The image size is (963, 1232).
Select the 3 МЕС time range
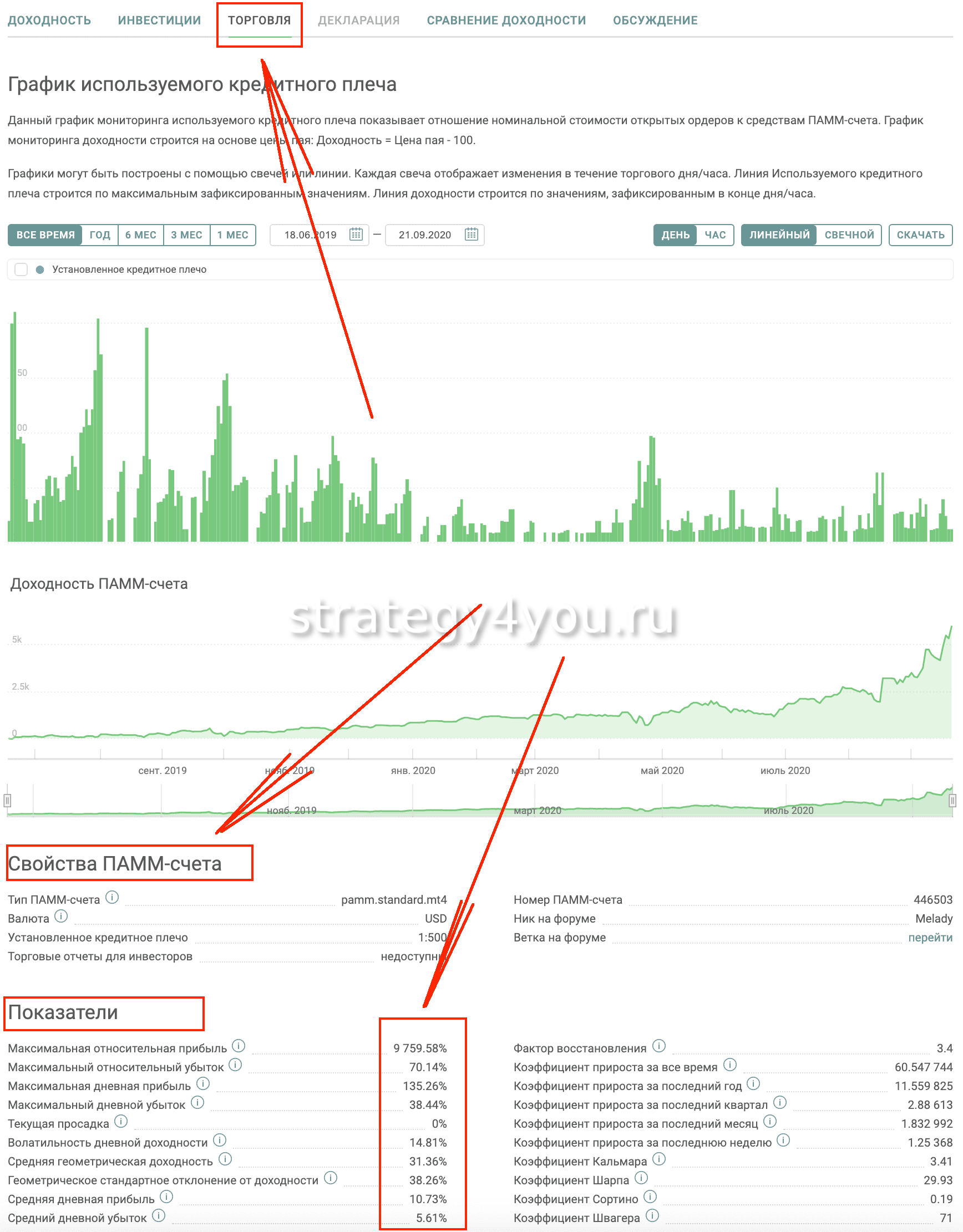click(x=186, y=235)
